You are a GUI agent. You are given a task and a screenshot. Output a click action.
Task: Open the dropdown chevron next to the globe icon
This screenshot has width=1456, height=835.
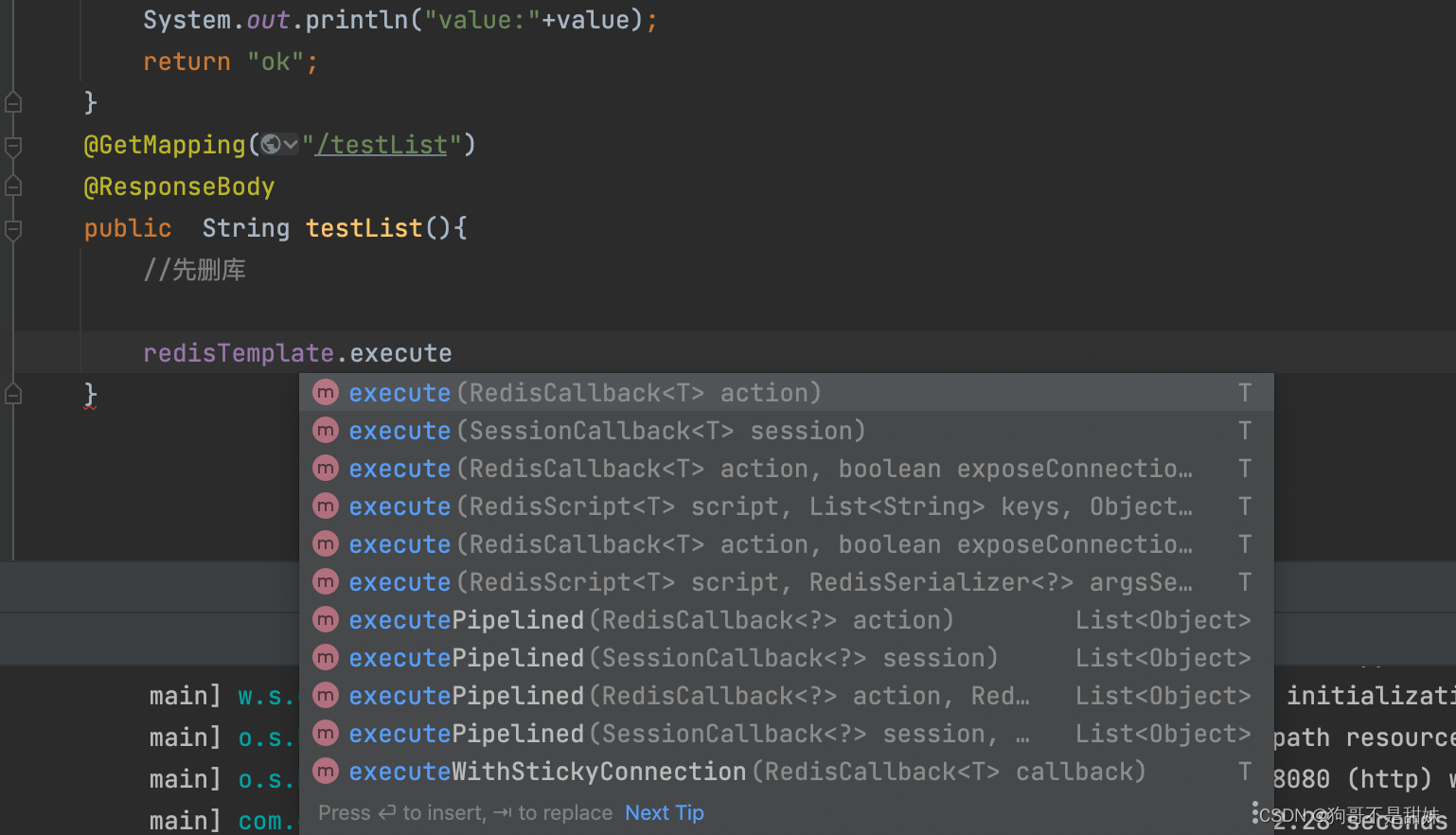tap(290, 144)
